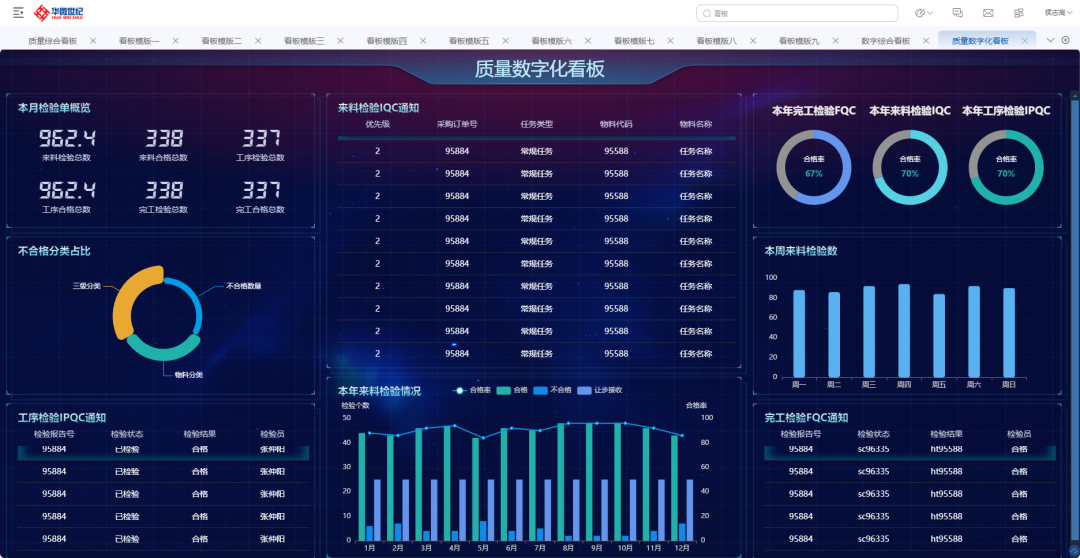Click 检验员 header in 工序检验IPQC通知

(x=273, y=434)
